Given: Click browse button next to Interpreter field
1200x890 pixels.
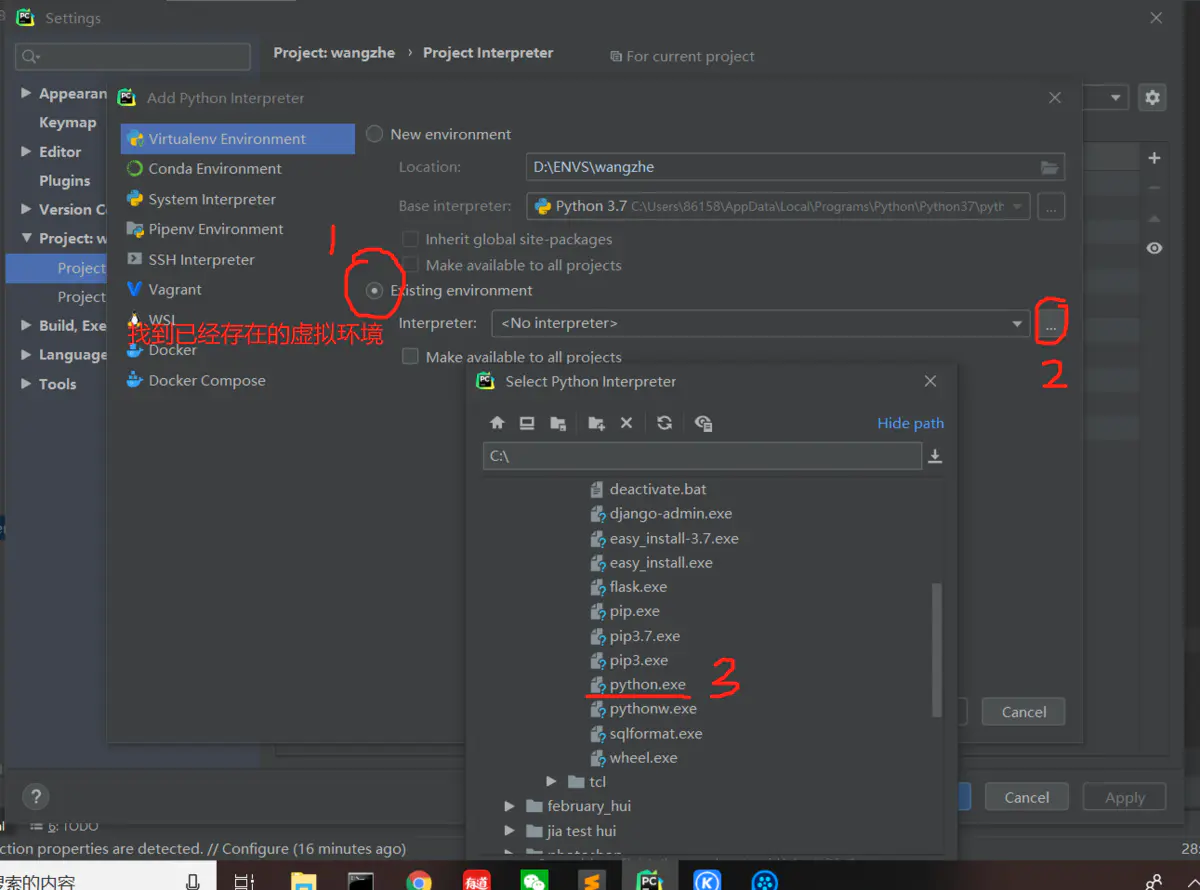Looking at the screenshot, I should pos(1051,323).
